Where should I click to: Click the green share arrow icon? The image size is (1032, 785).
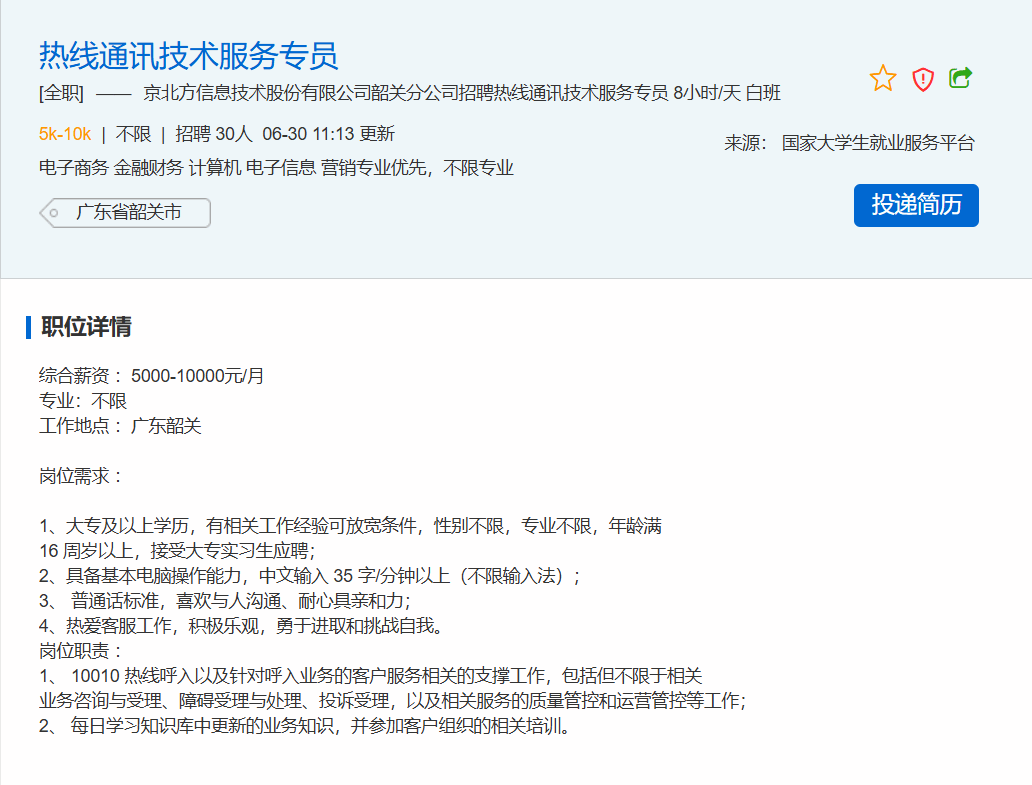point(960,77)
